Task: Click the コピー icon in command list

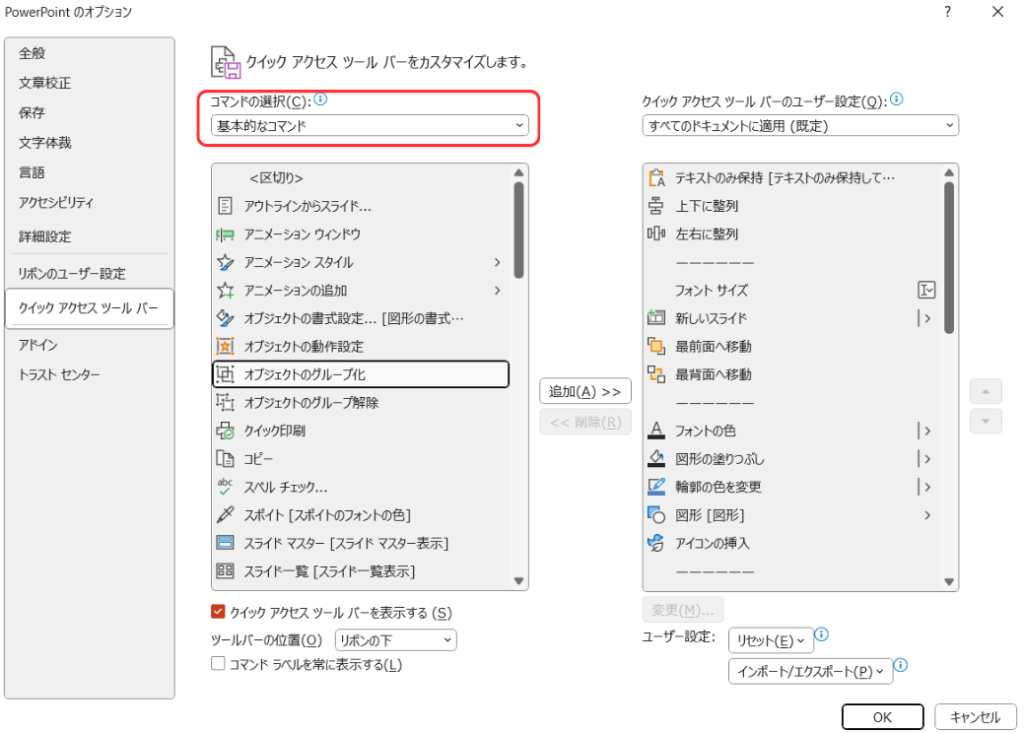Action: point(225,459)
